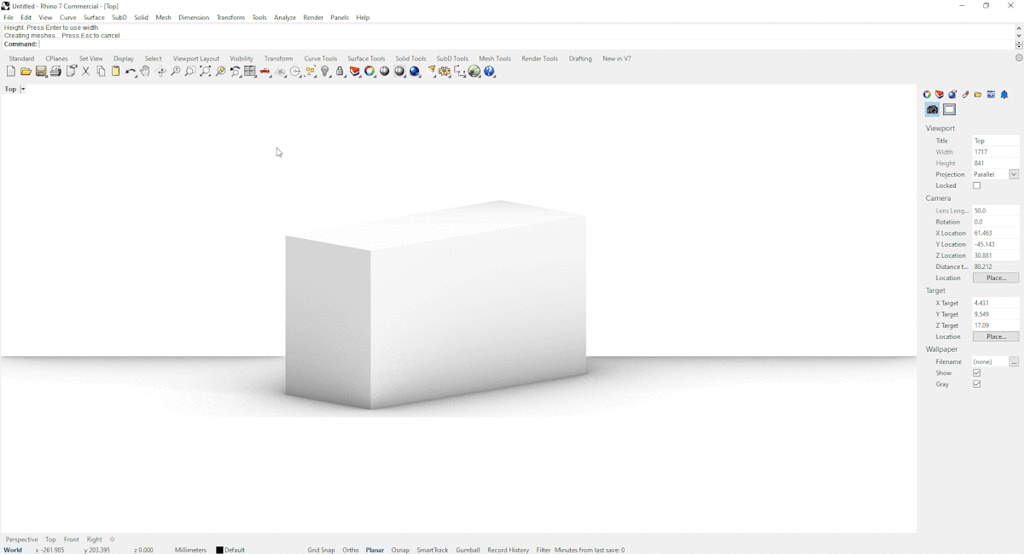Open the Projection dropdown arrow

click(1014, 174)
